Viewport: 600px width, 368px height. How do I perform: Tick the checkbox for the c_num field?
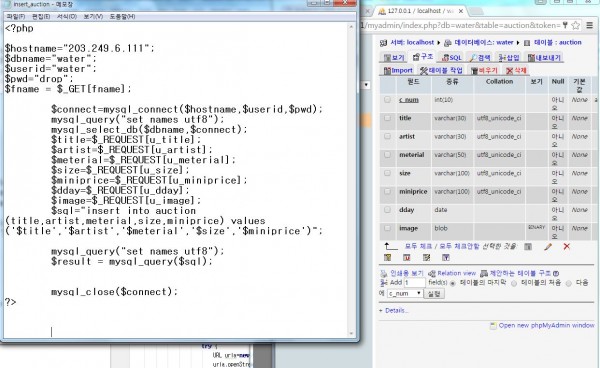click(387, 99)
